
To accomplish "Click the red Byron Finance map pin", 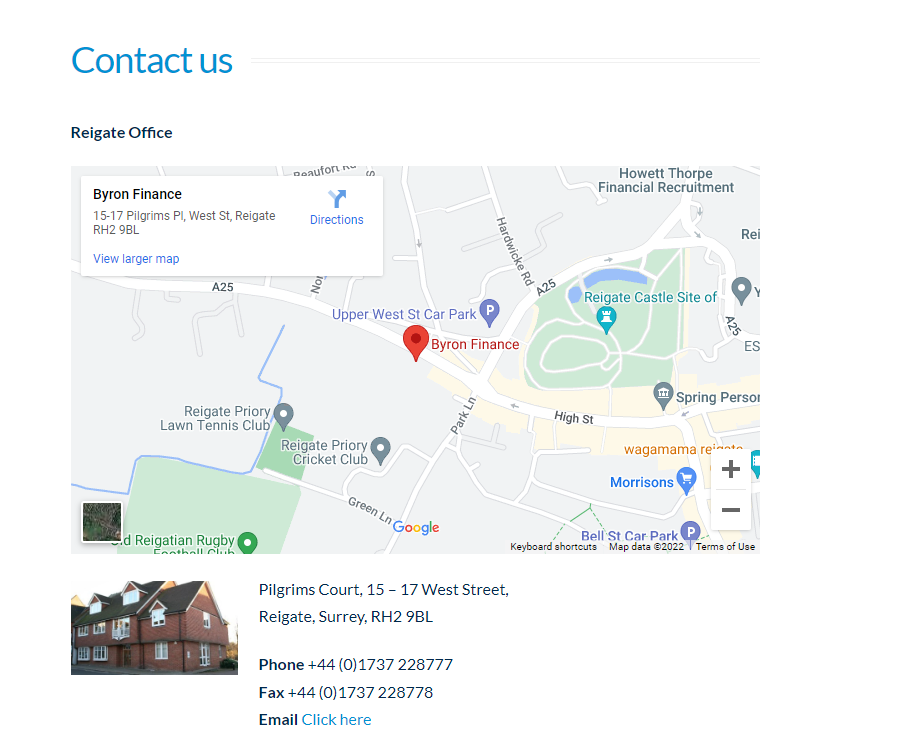I will coord(415,343).
